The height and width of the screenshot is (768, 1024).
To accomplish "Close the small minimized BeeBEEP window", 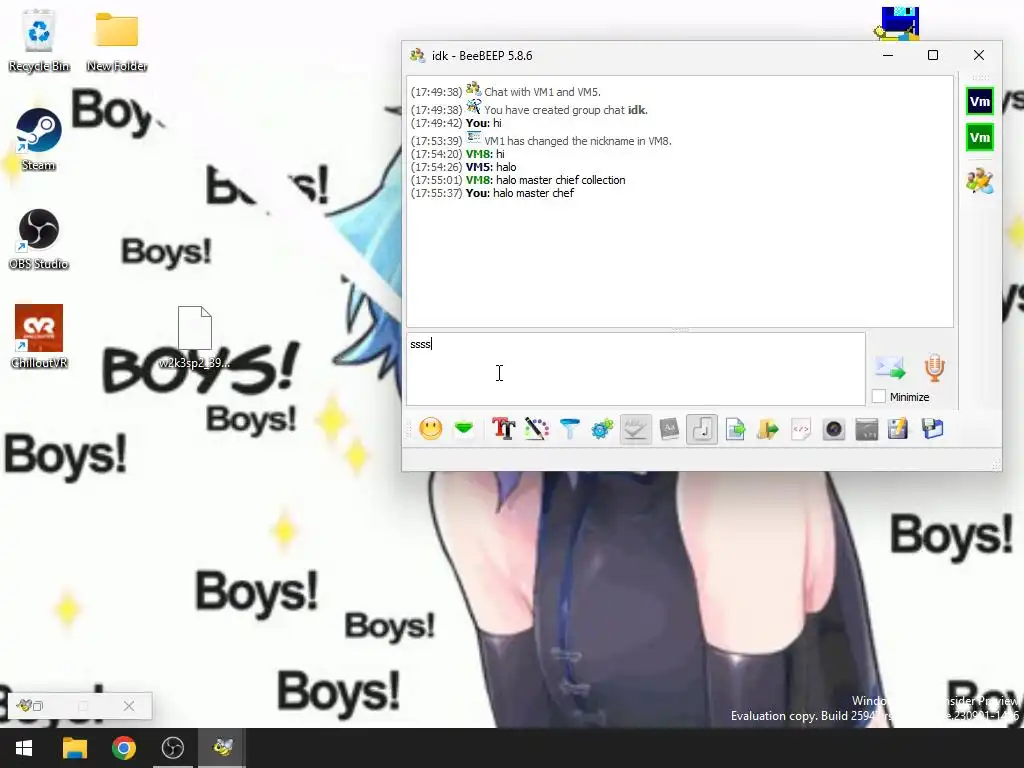I will pyautogui.click(x=129, y=706).
